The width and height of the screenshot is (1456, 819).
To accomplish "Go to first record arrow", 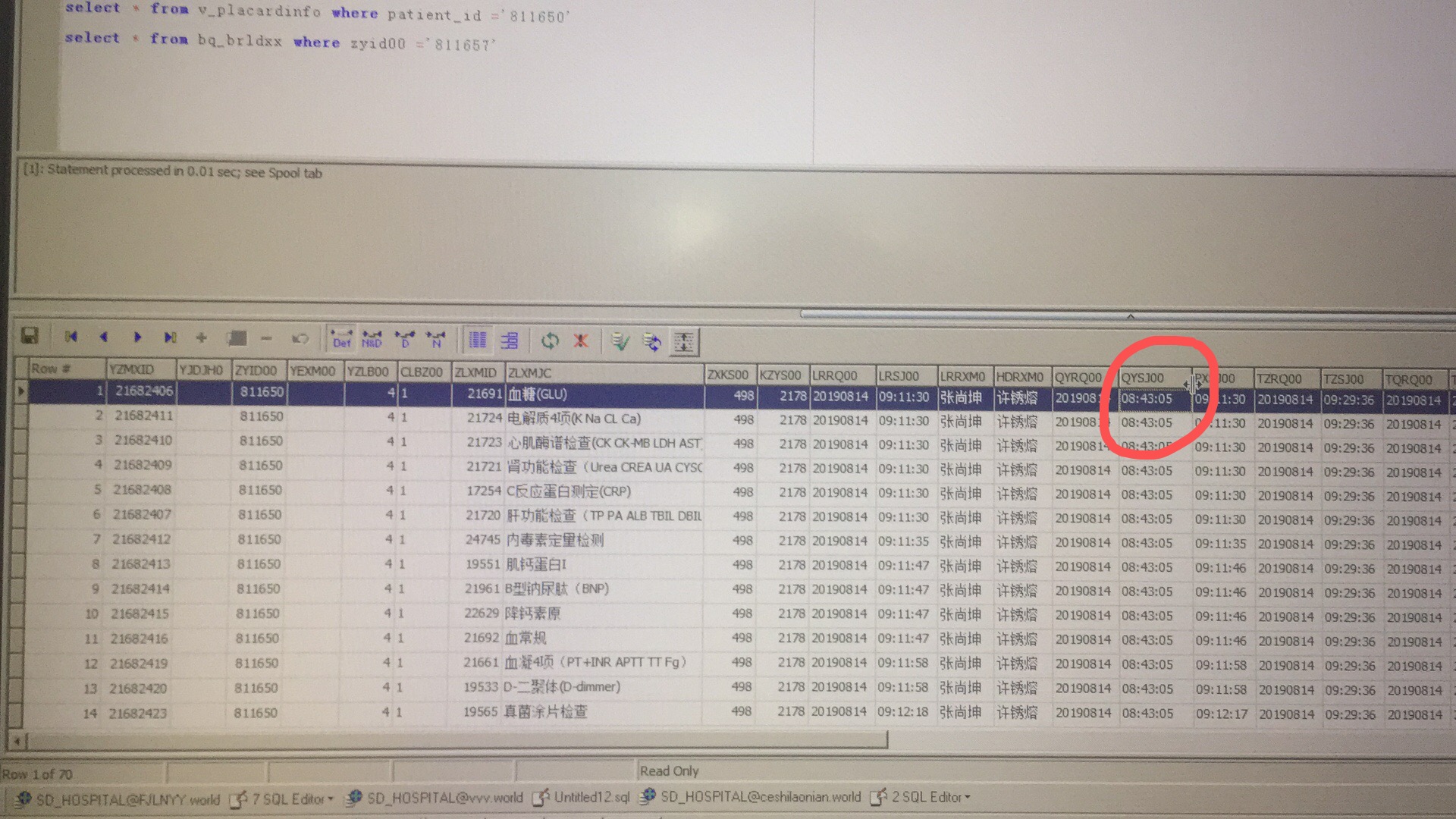I will click(71, 337).
